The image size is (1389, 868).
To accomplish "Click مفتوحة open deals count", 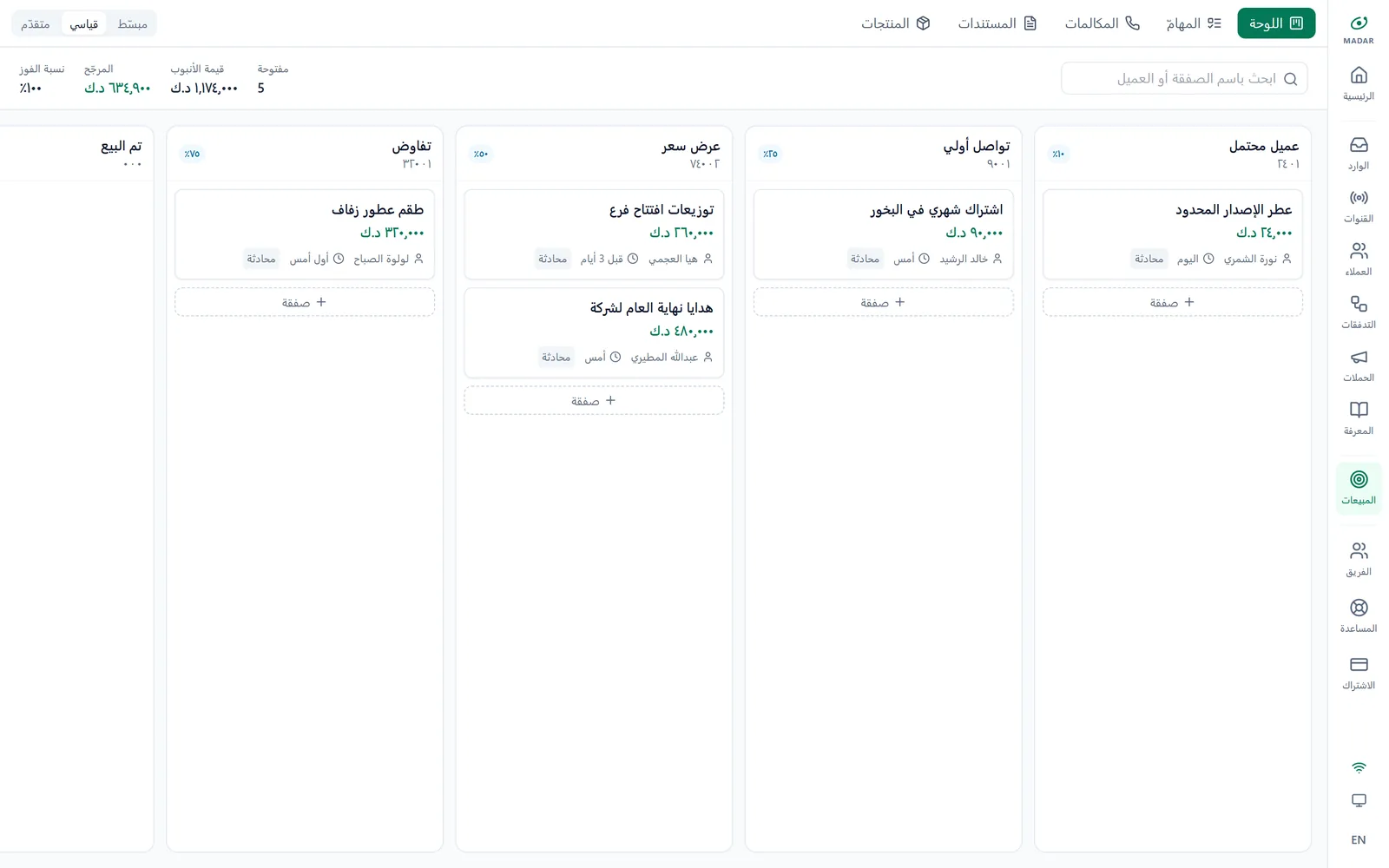I will [x=273, y=79].
